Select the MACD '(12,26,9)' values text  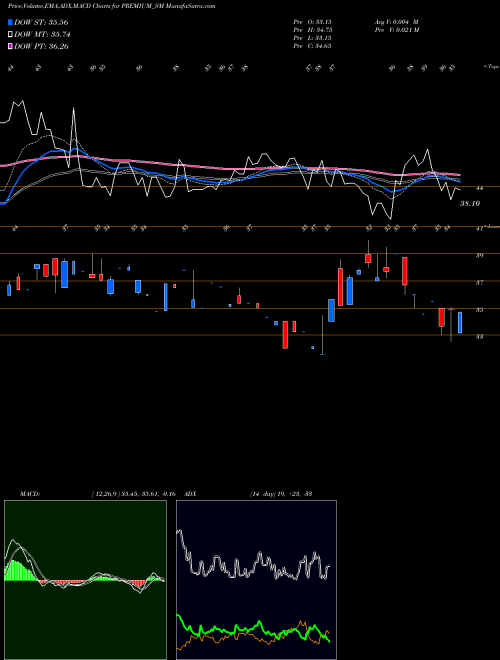133,494
